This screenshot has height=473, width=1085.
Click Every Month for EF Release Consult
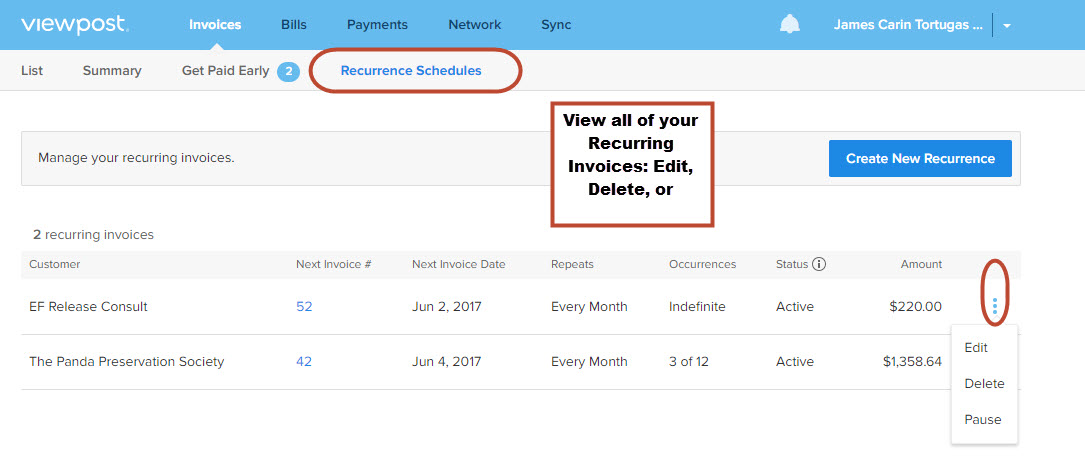pyautogui.click(x=589, y=306)
